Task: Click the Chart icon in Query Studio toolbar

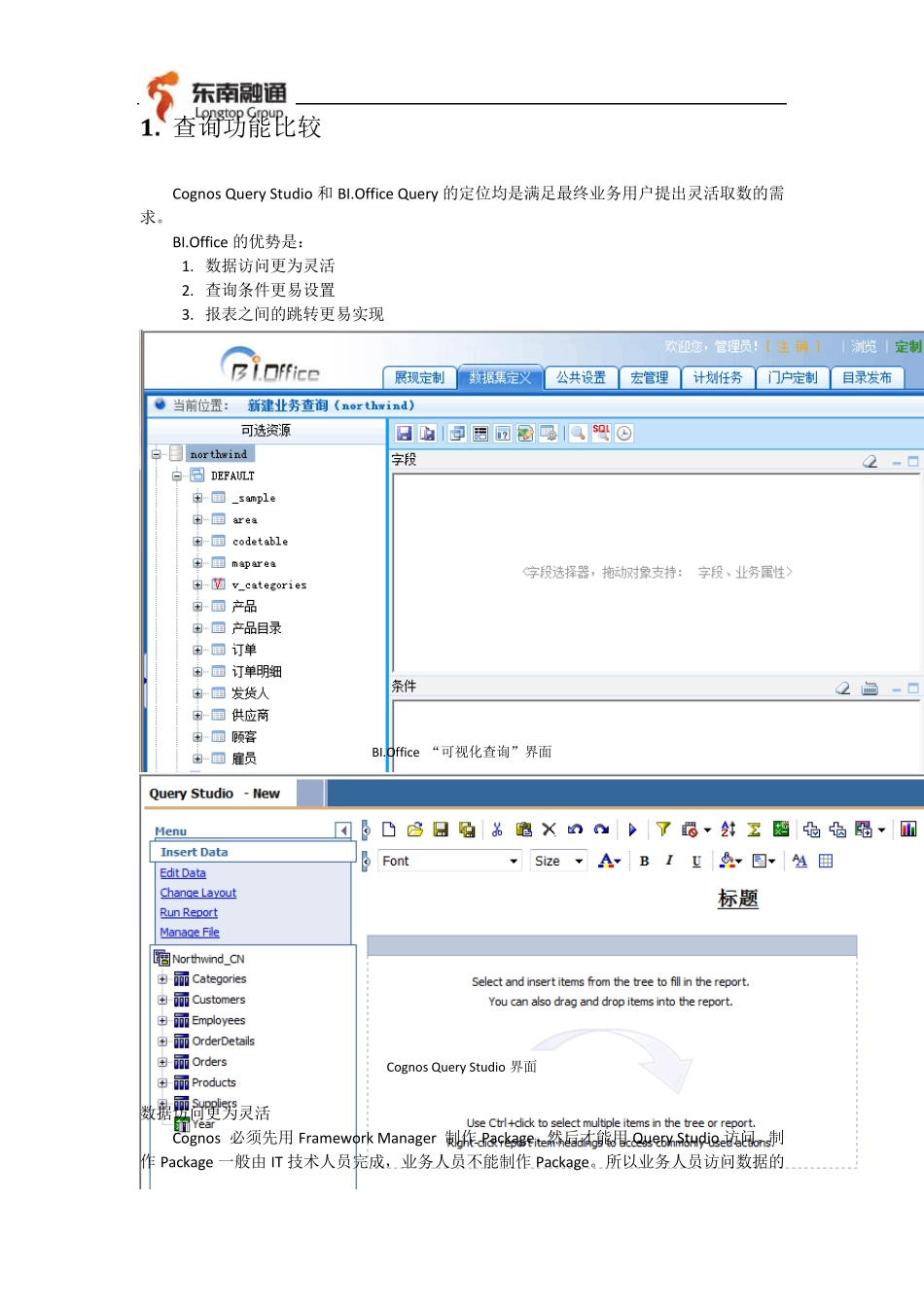Action: pyautogui.click(x=908, y=830)
